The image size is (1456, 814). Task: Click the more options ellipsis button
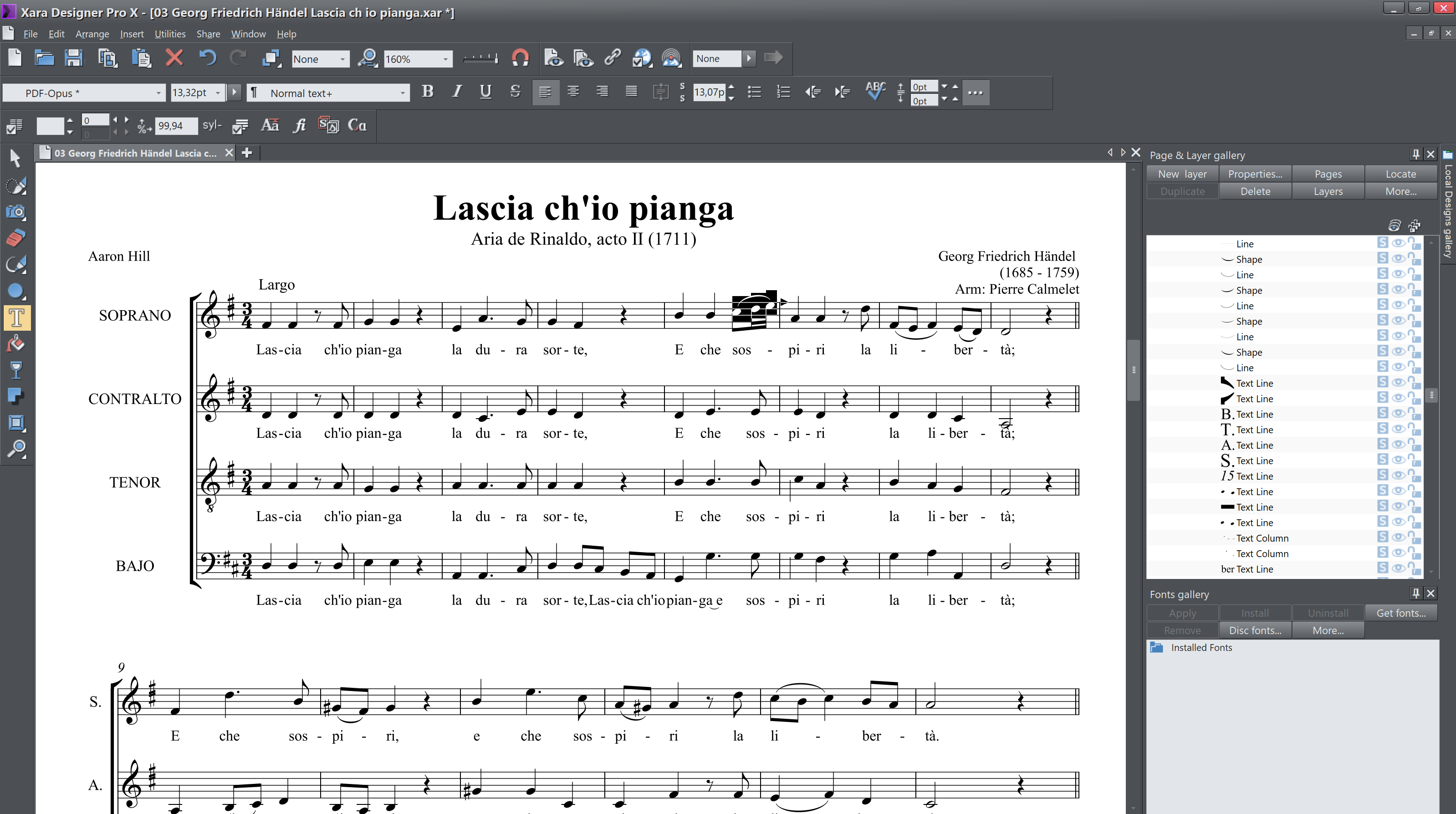click(x=975, y=92)
